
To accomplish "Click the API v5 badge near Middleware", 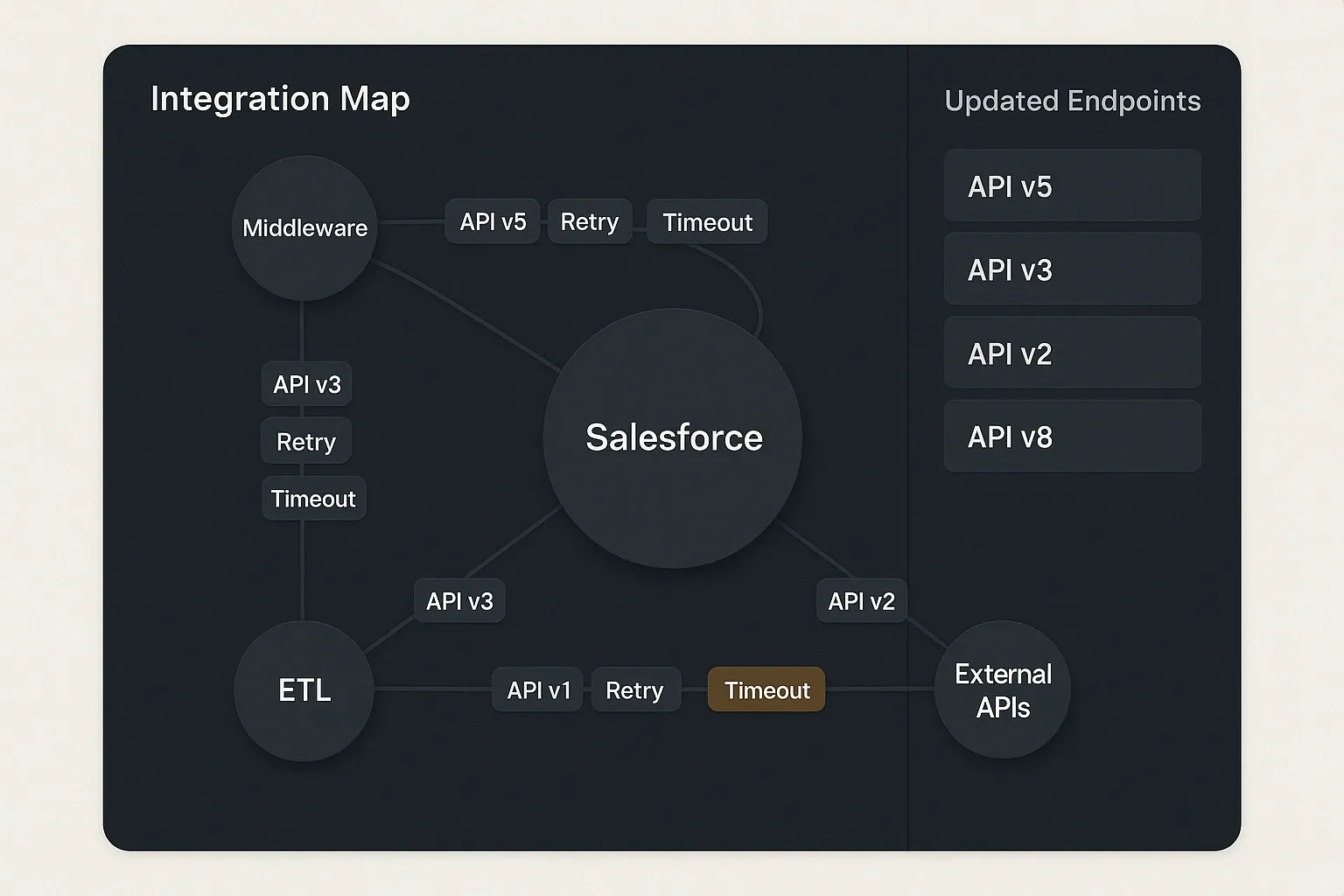I will pos(492,221).
